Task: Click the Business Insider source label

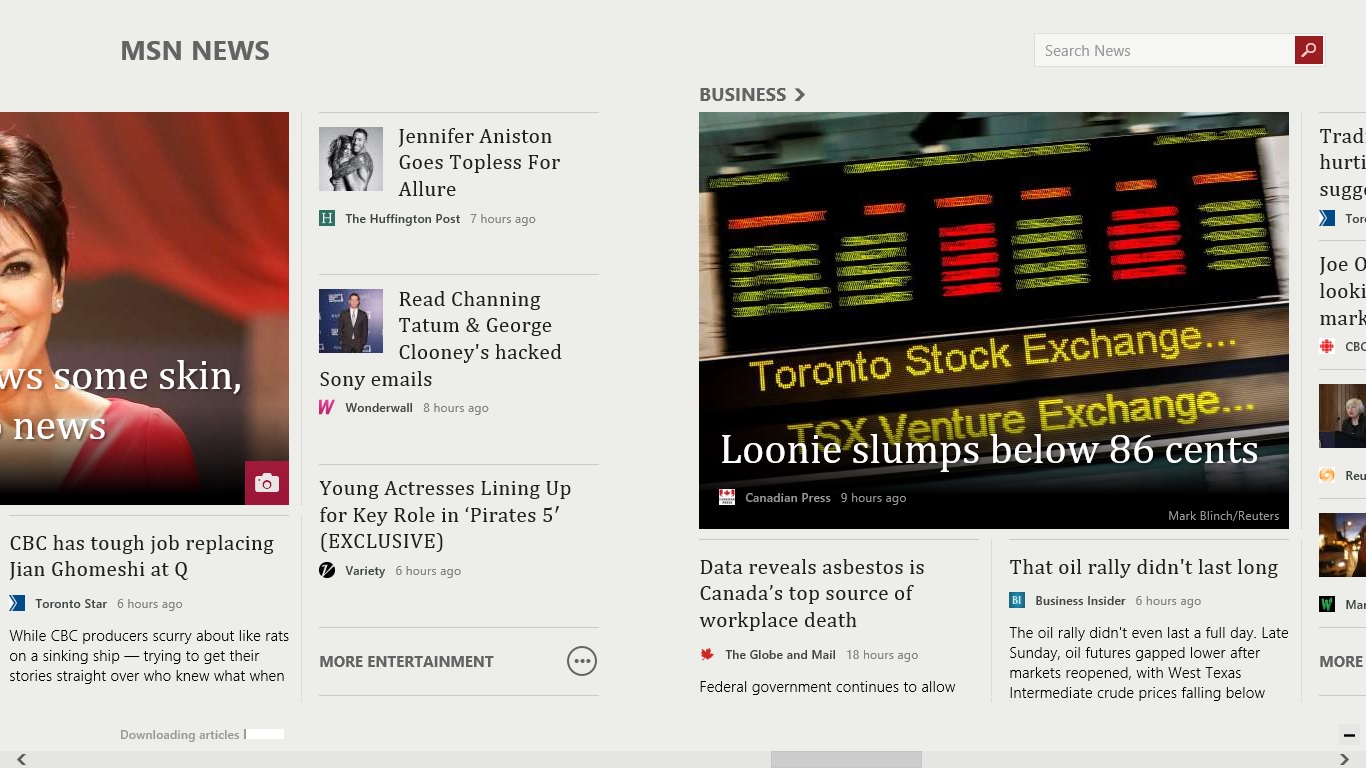Action: point(1080,600)
